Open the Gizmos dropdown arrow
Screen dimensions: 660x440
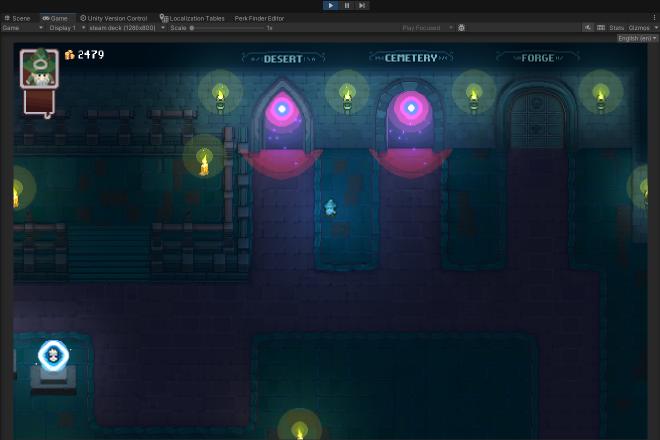[654, 28]
